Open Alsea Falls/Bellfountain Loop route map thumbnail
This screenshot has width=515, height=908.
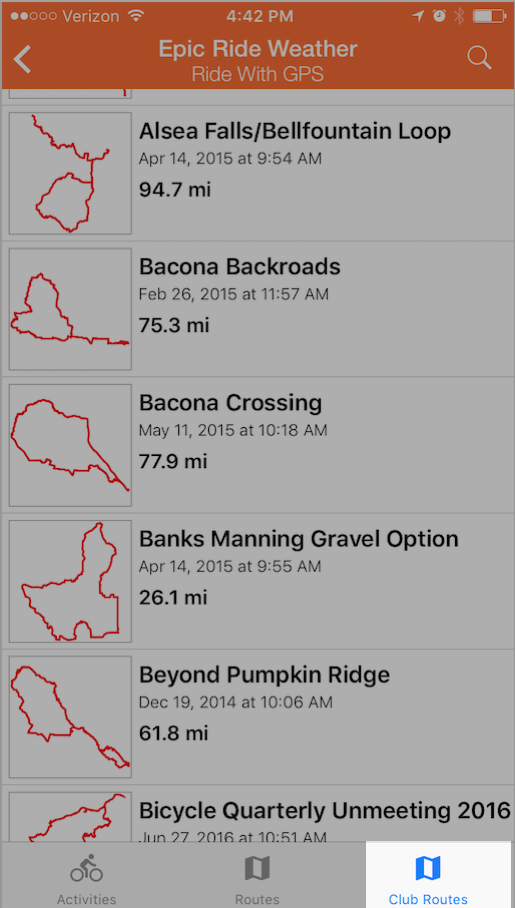[70, 173]
